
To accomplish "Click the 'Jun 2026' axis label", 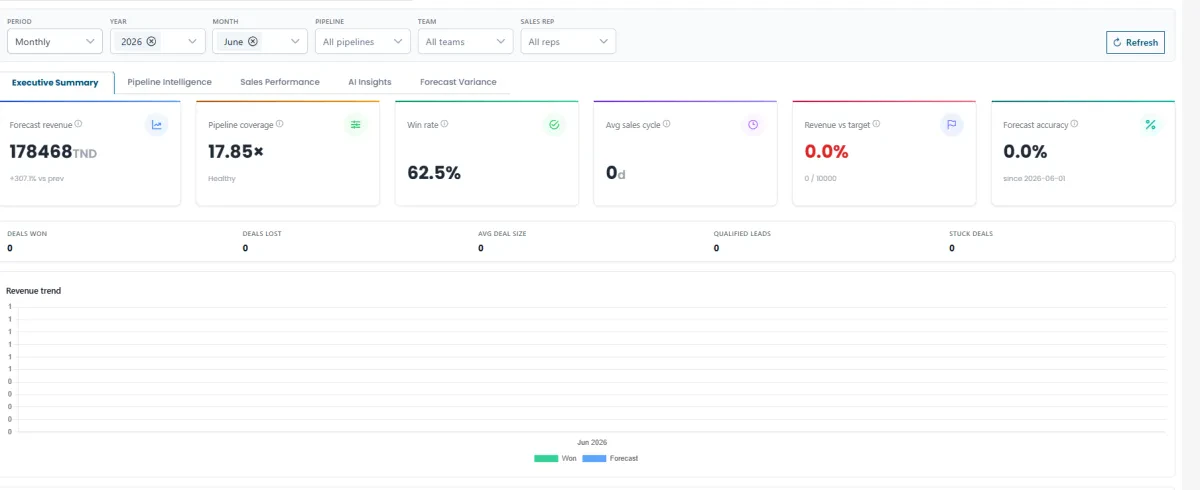I will pos(592,442).
